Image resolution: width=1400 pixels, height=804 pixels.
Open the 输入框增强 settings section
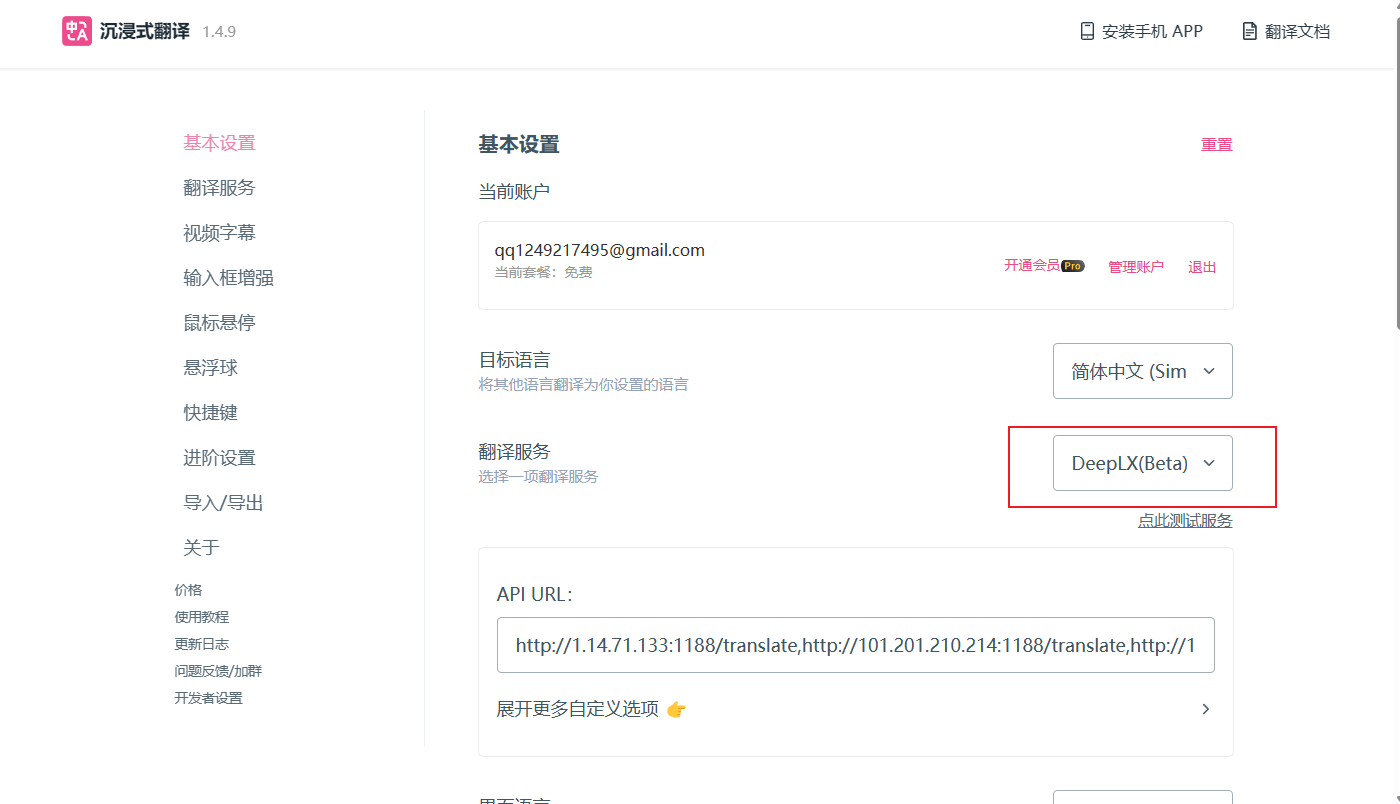[x=226, y=277]
